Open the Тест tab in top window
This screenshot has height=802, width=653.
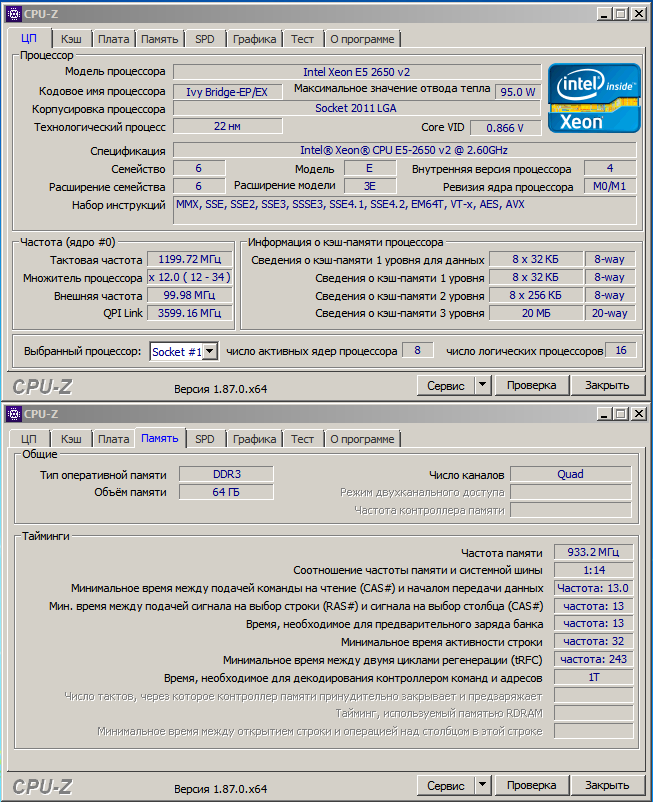[x=302, y=39]
